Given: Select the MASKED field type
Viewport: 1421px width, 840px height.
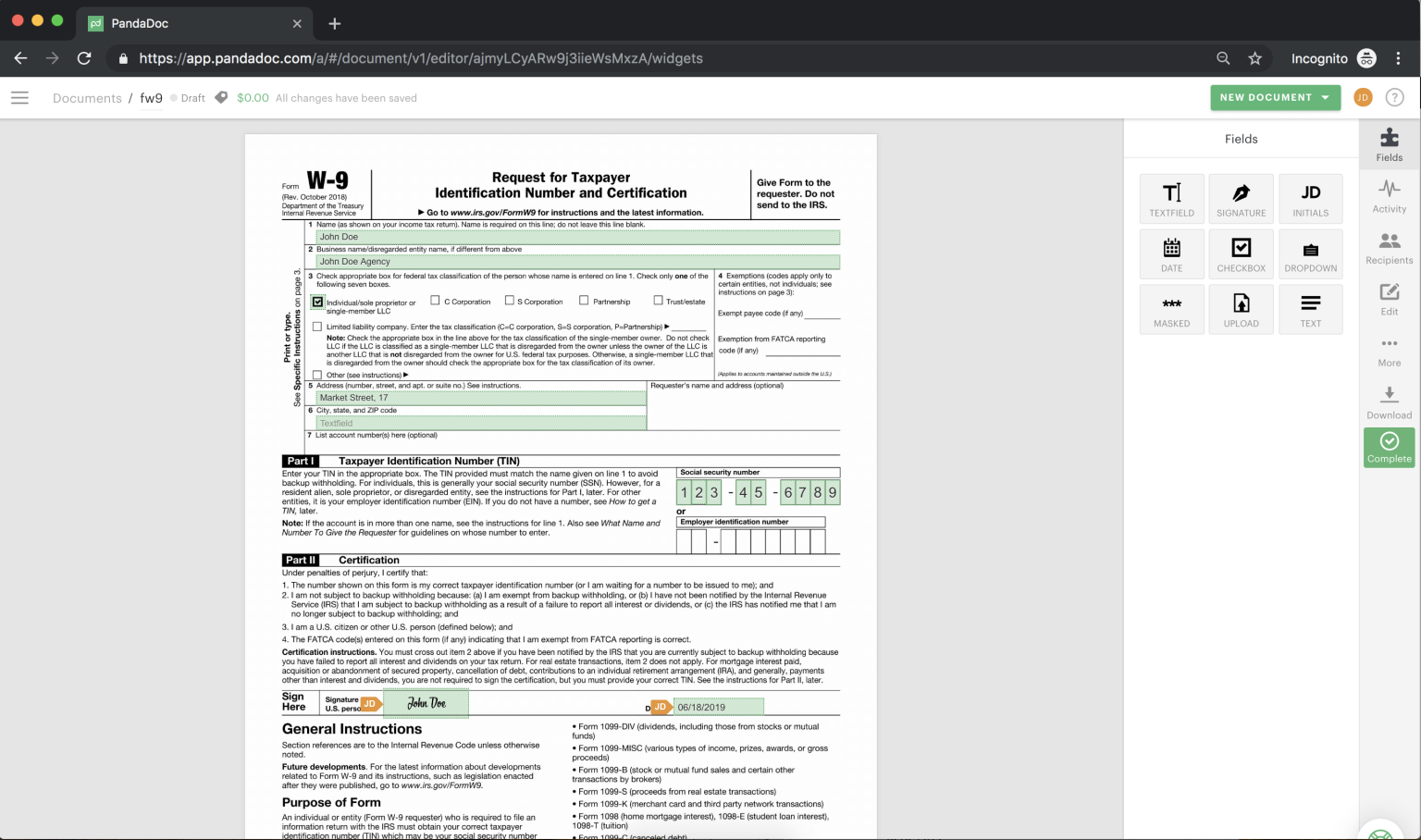Looking at the screenshot, I should coord(1171,309).
